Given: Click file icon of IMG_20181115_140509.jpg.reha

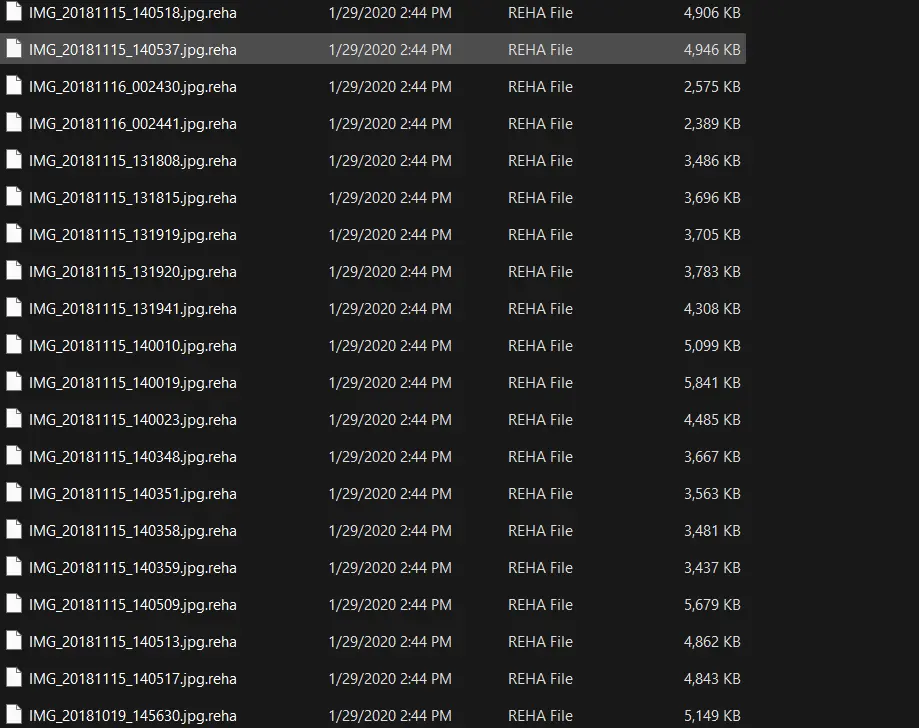Looking at the screenshot, I should (x=14, y=603).
